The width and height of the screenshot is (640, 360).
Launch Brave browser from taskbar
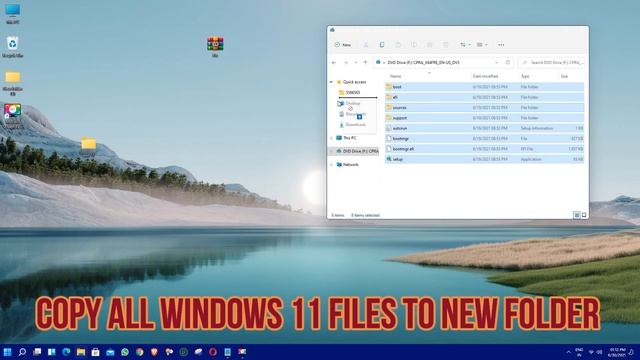[154, 352]
